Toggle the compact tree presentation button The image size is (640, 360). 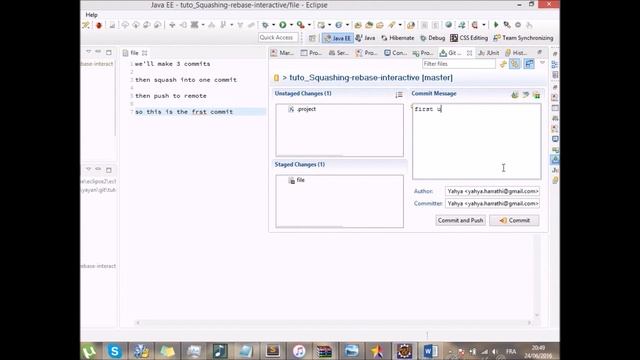click(515, 64)
